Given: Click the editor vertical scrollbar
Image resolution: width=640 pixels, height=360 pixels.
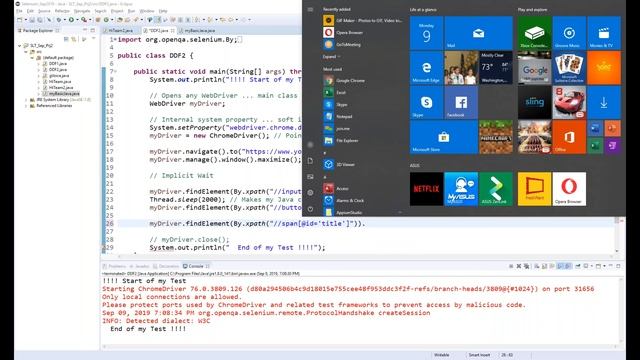Looking at the screenshot, I should (x=617, y=235).
